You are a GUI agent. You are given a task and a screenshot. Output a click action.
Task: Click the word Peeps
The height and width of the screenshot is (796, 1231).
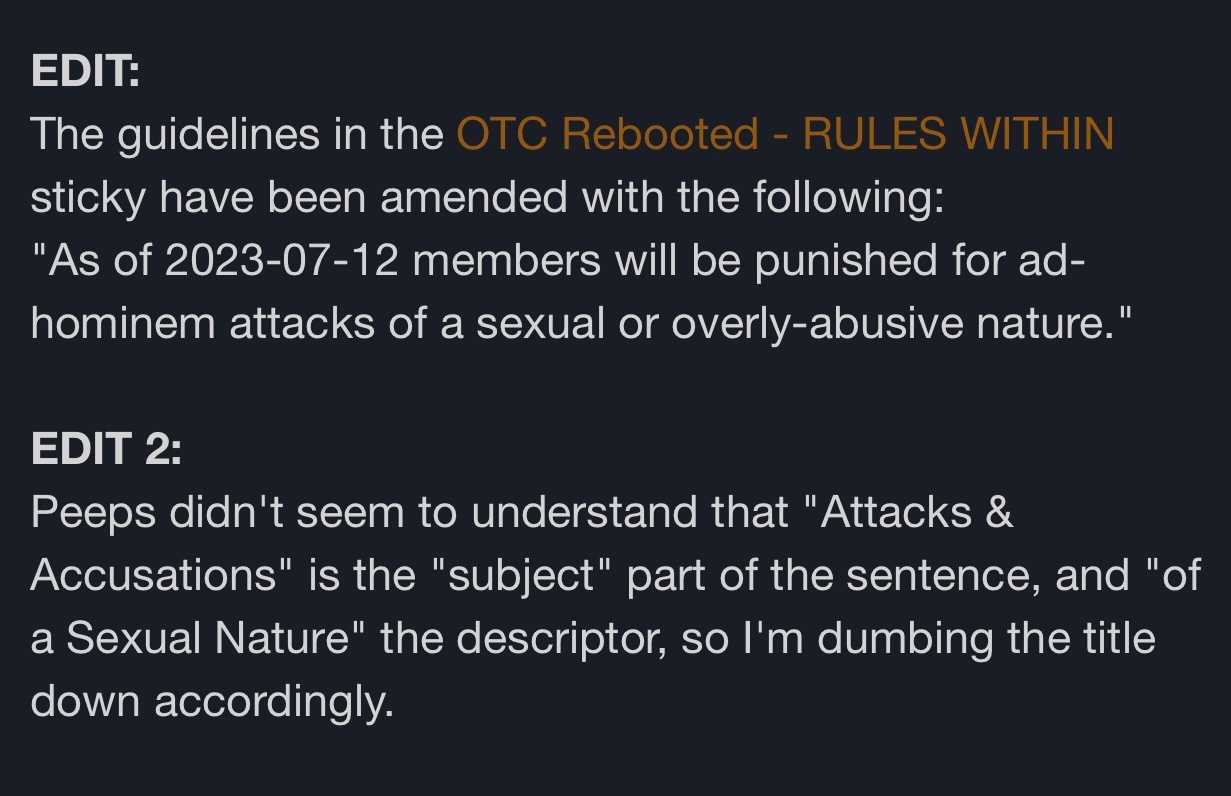point(94,513)
